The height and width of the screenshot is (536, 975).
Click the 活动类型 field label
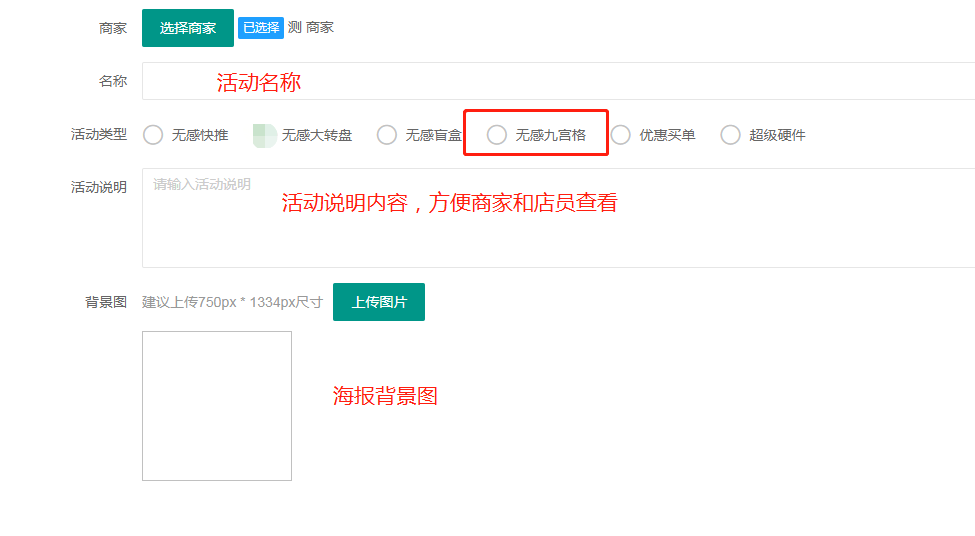click(x=99, y=134)
